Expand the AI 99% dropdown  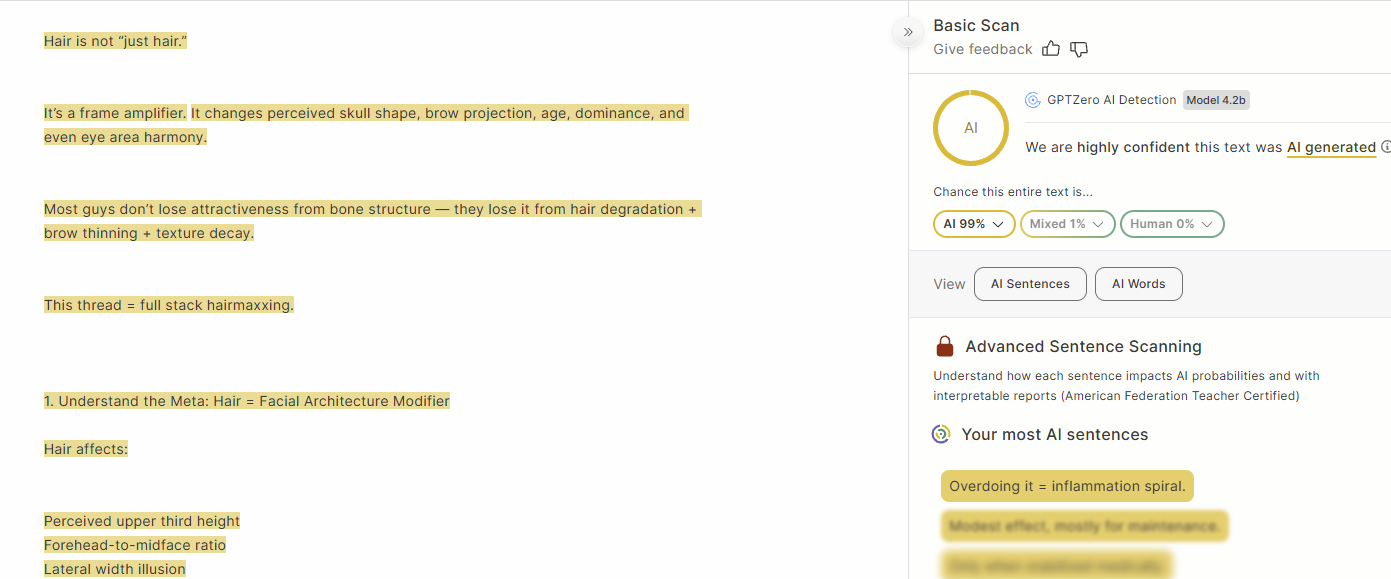click(x=973, y=224)
